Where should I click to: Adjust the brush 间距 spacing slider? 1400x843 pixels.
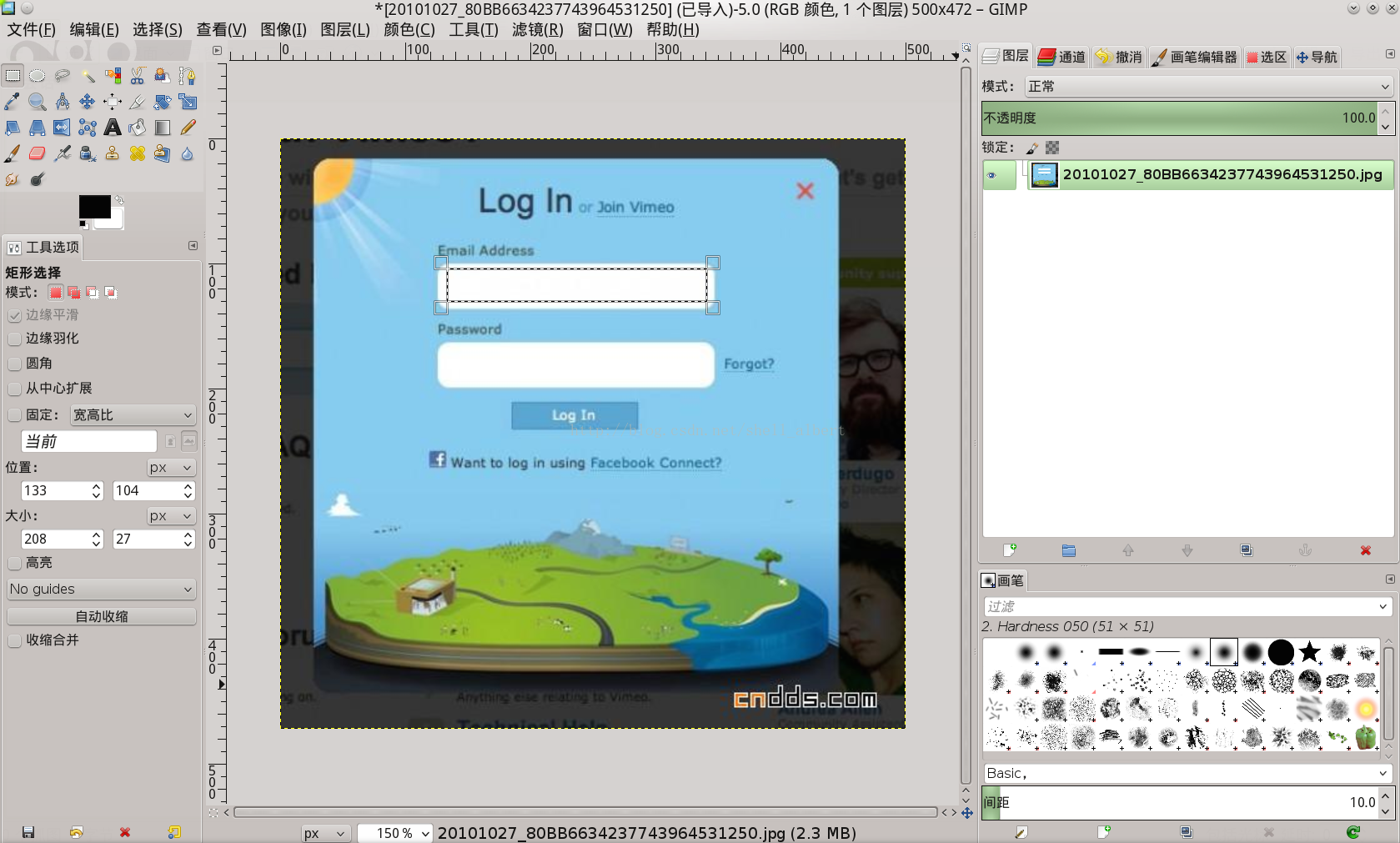point(1180,802)
